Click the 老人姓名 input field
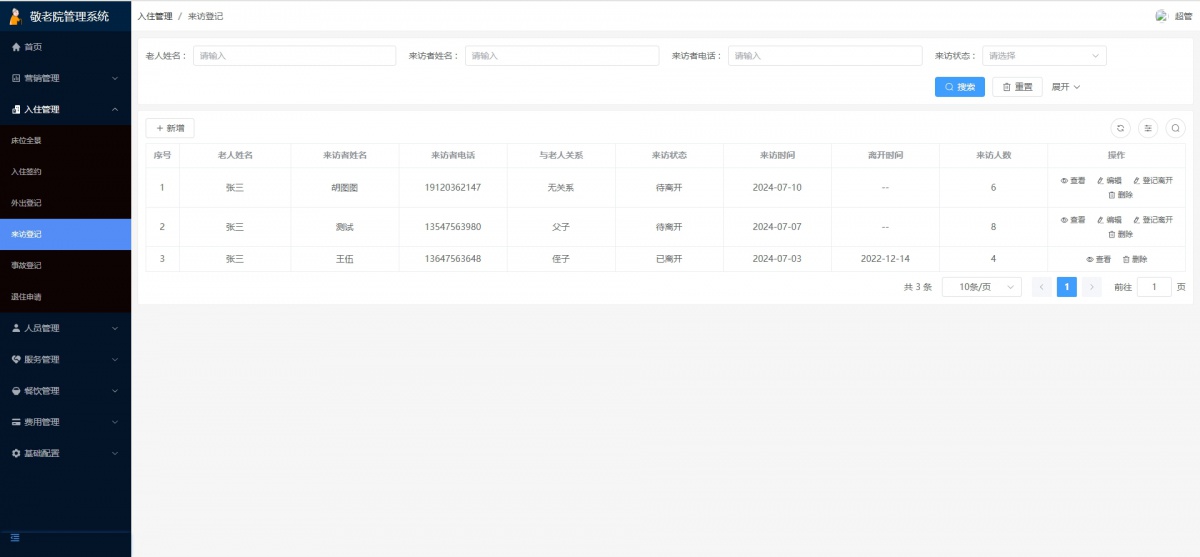The width and height of the screenshot is (1200, 557). pos(294,56)
